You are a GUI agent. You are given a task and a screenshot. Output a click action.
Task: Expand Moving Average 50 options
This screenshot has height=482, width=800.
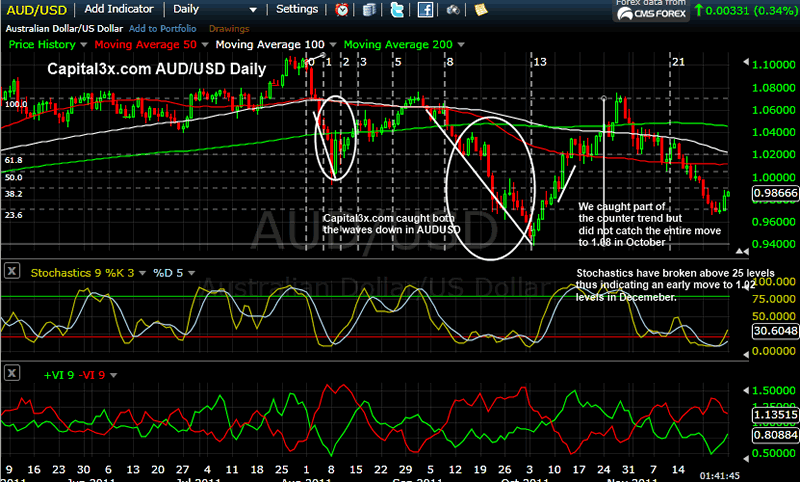click(x=205, y=45)
